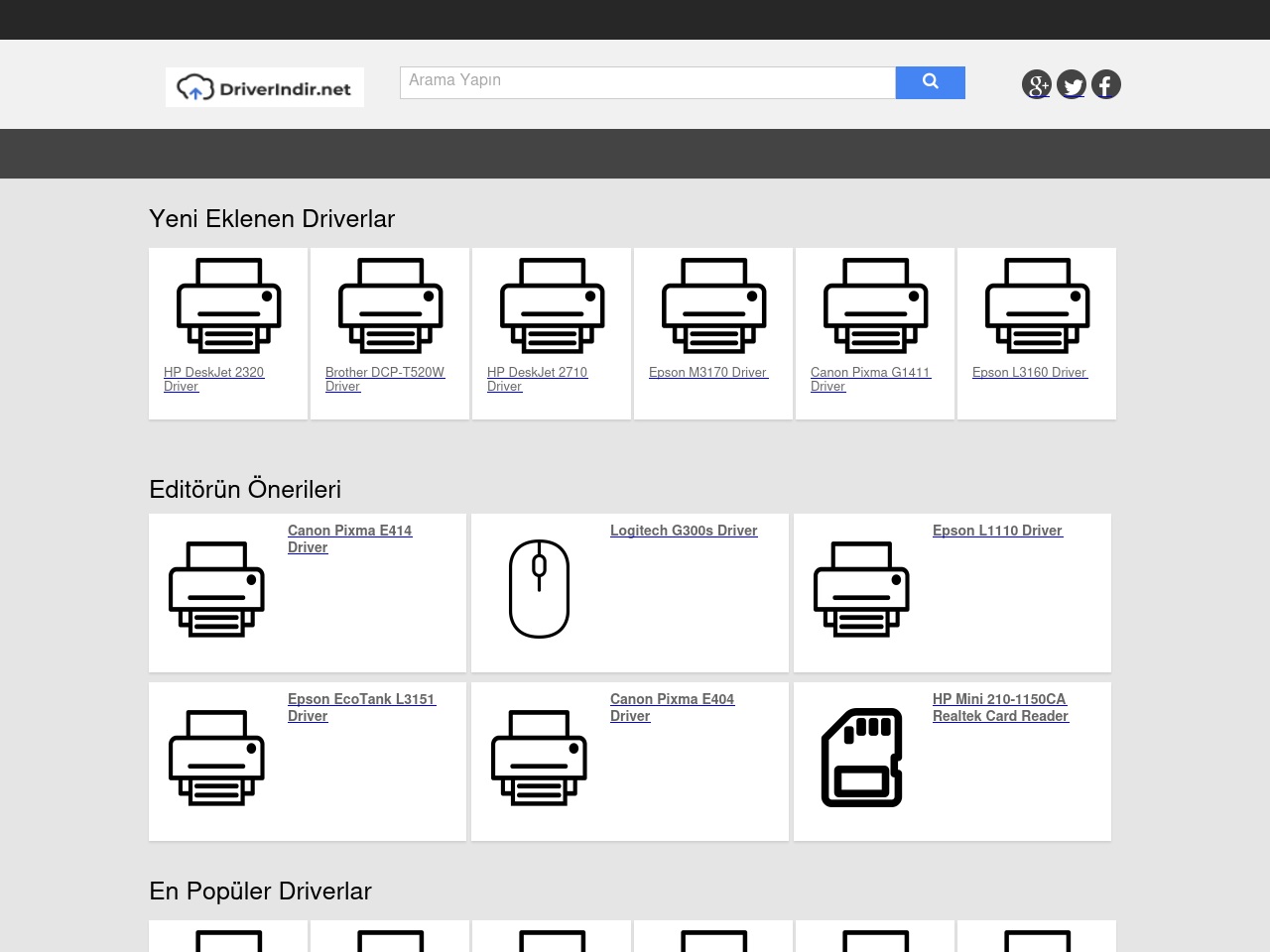Click the Editörün Önerileri heading
Viewport: 1270px width, 952px height.
245,490
